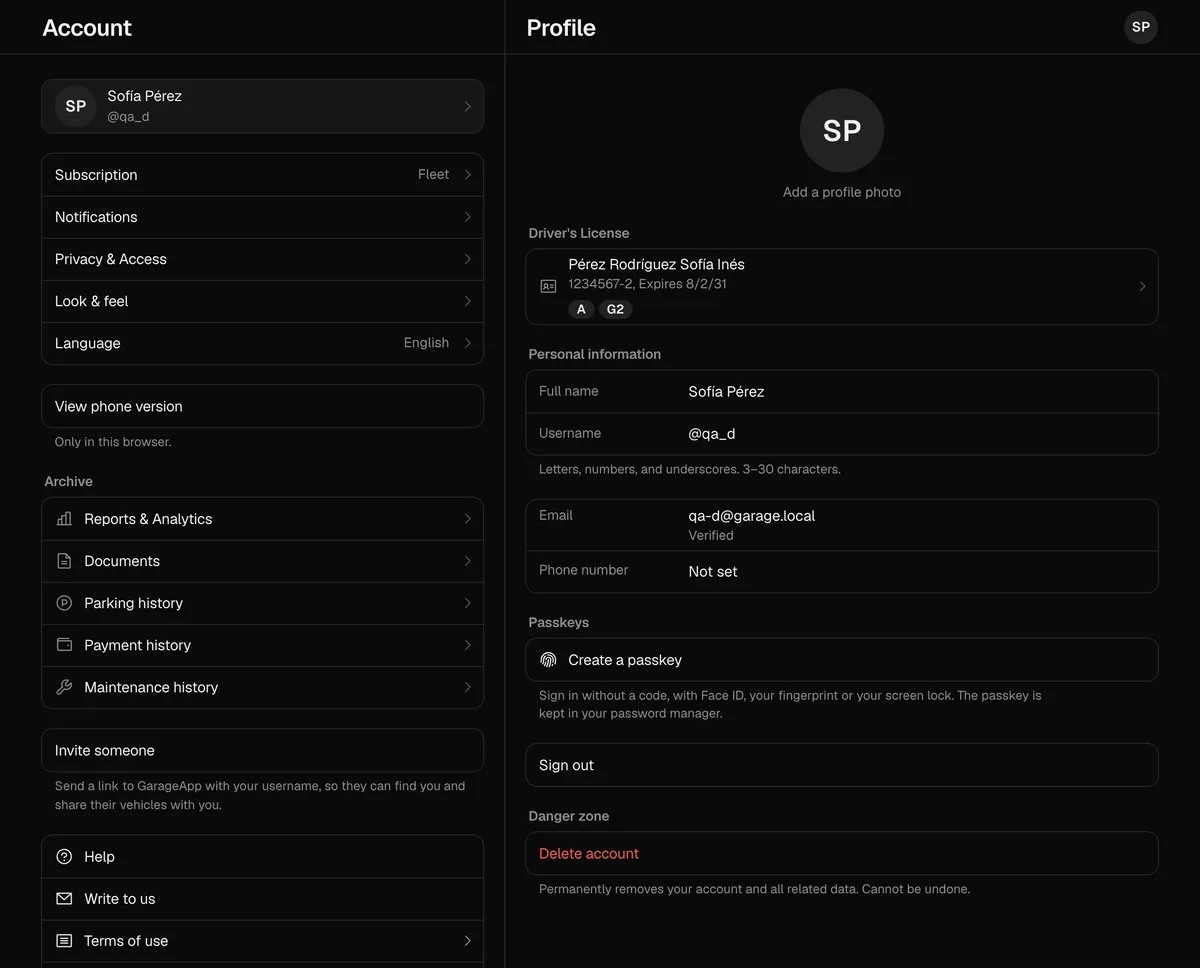Open the Parking history row

[262, 603]
